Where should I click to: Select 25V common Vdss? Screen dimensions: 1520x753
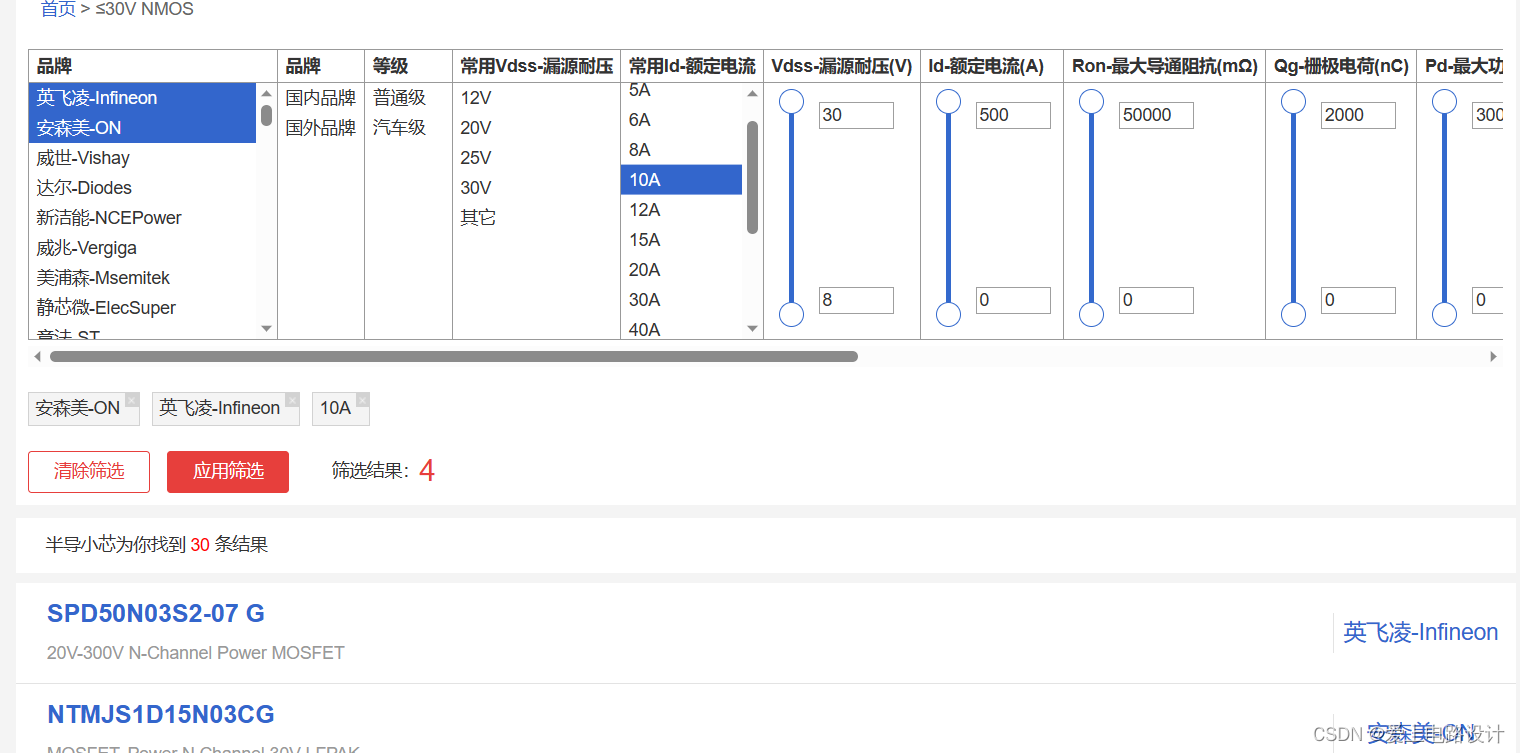click(x=536, y=158)
